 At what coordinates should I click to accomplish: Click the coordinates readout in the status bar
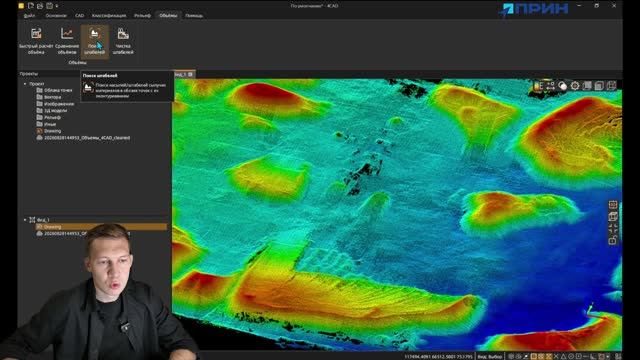tap(438, 356)
